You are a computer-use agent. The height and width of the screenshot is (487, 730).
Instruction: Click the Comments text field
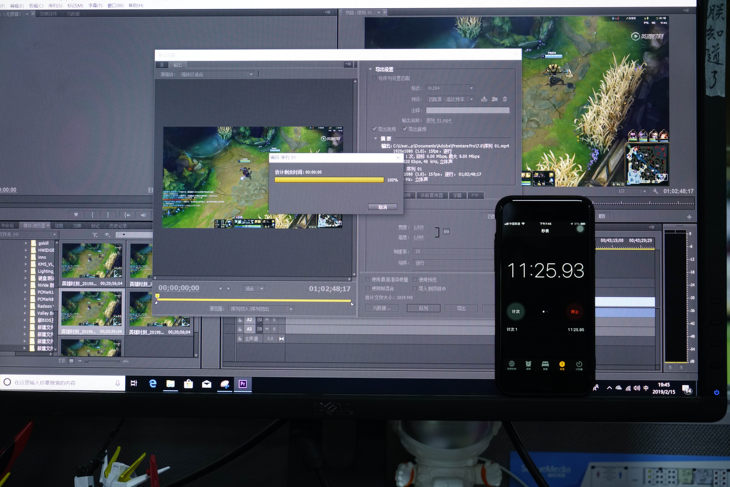467,110
